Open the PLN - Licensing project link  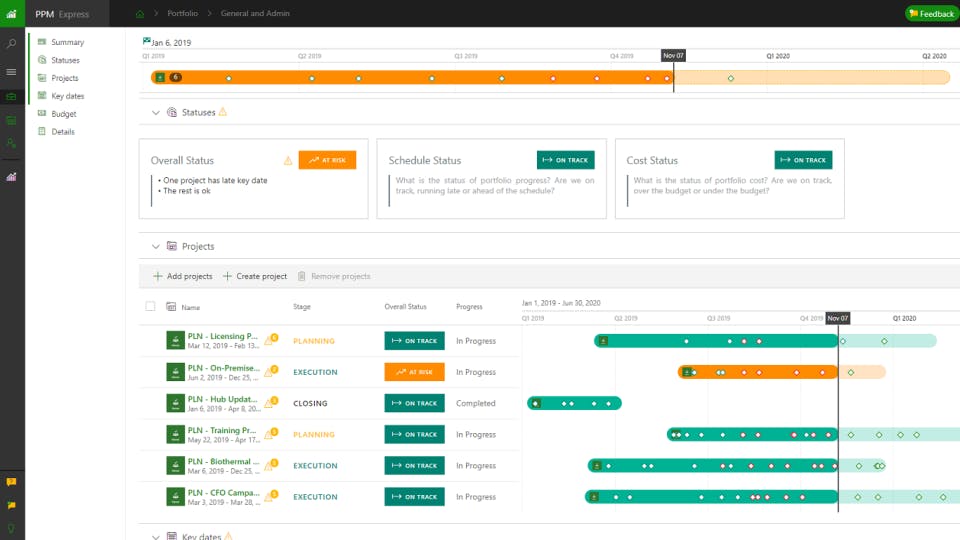(x=222, y=336)
